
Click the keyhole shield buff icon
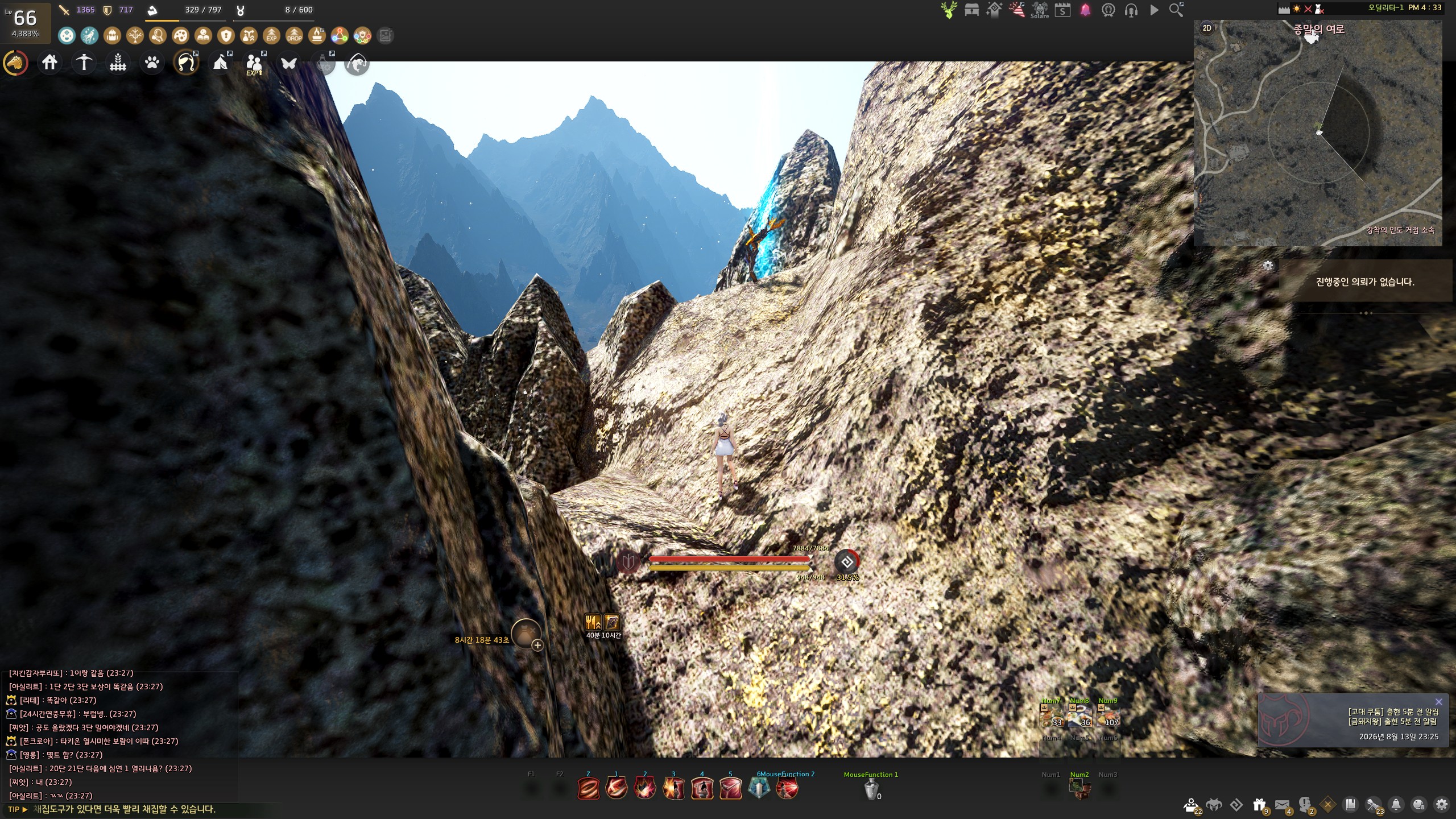[226, 36]
